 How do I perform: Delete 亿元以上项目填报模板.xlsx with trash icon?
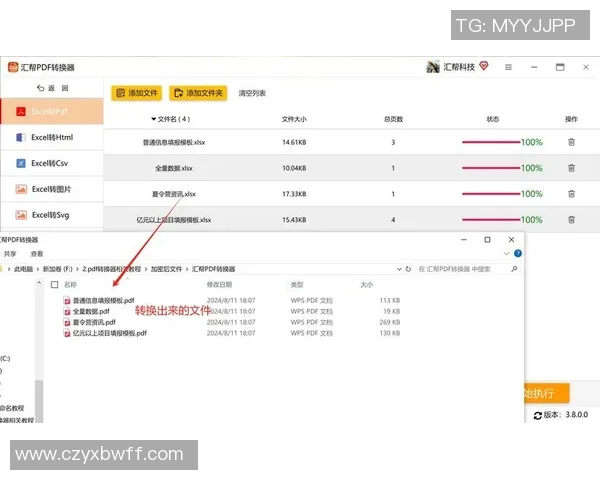pos(571,220)
